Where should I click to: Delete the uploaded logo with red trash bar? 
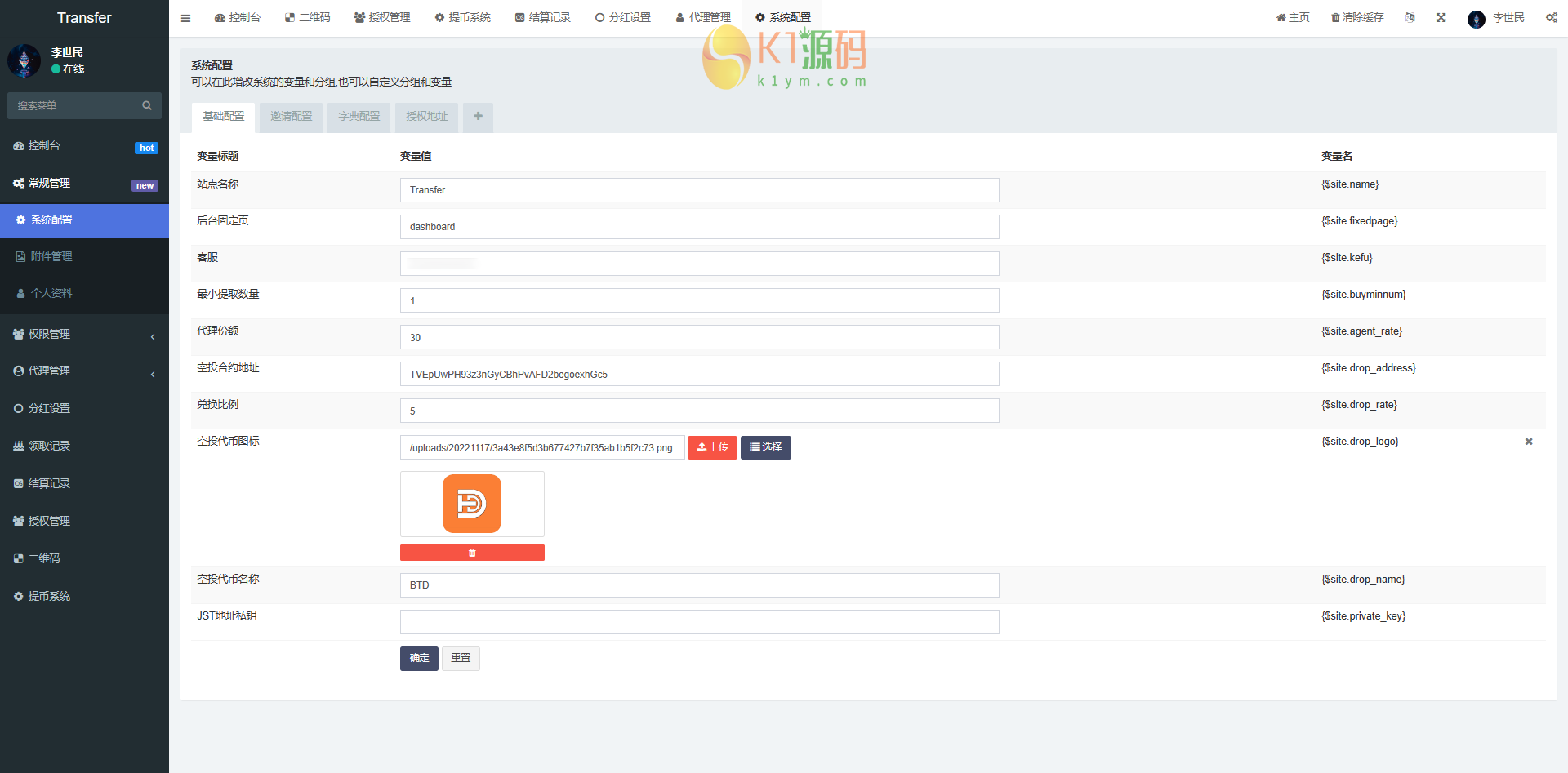pyautogui.click(x=472, y=553)
